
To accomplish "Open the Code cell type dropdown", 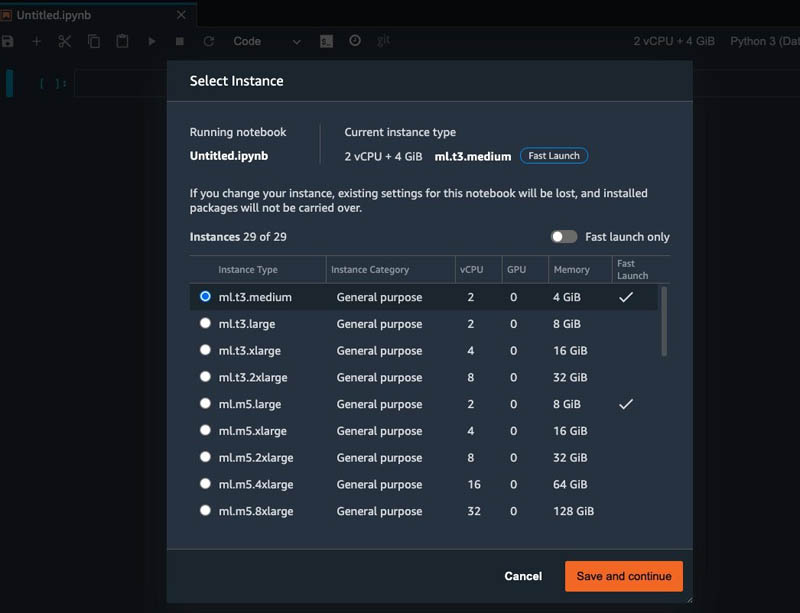I will tap(266, 41).
